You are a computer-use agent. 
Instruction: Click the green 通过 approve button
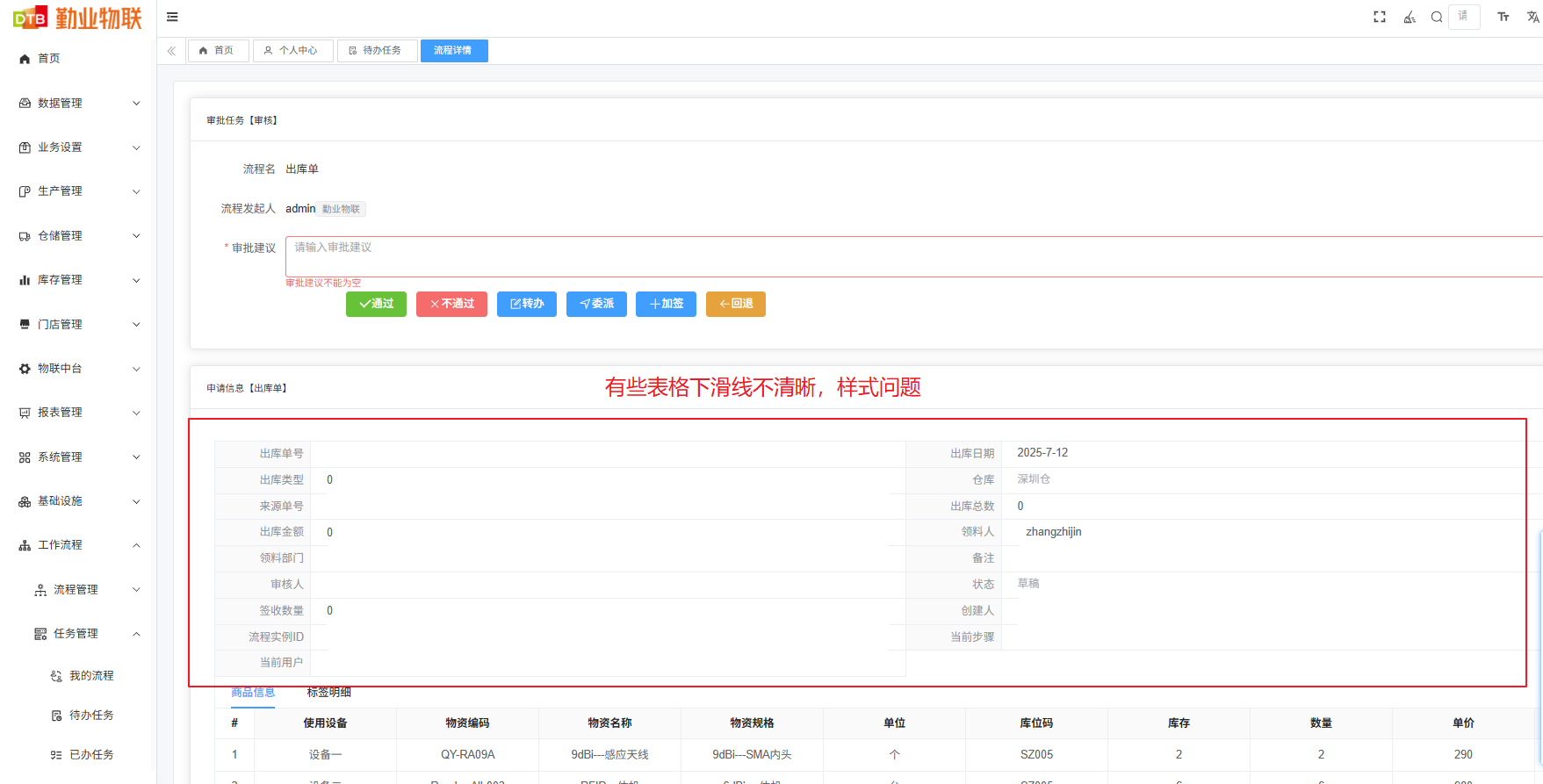coord(376,304)
